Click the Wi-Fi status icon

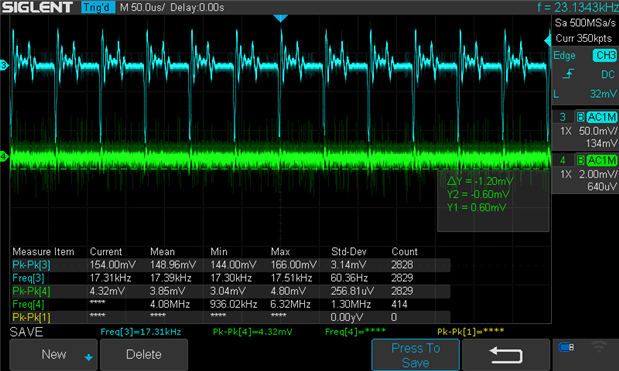click(x=599, y=347)
